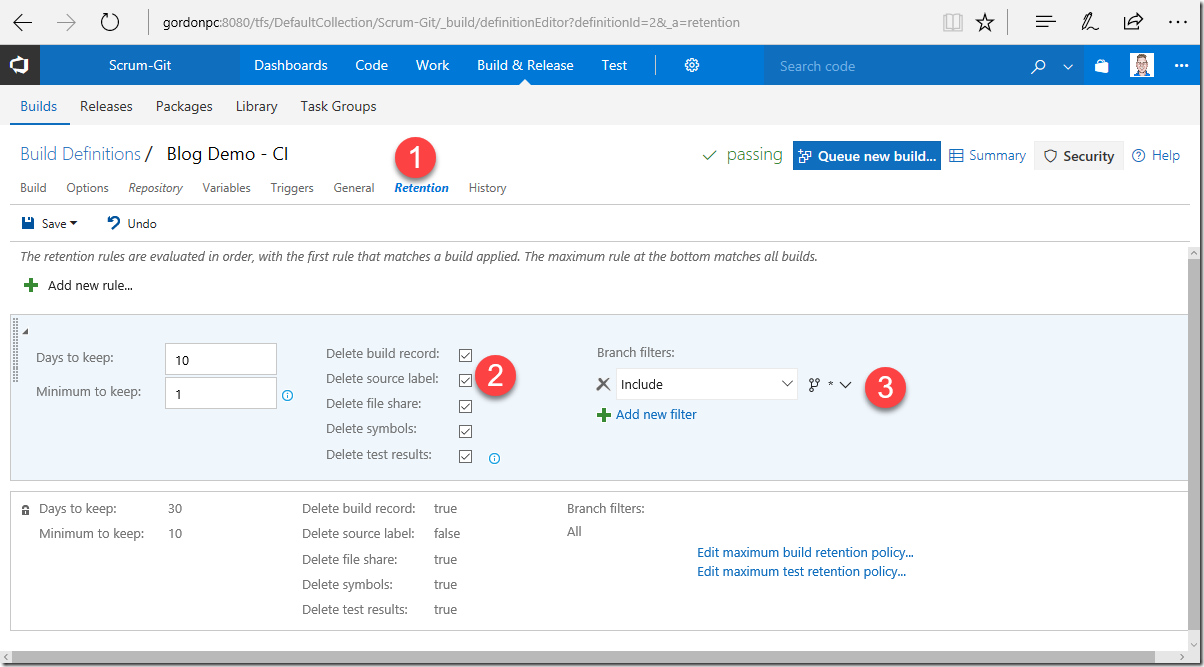Switch to the Task Groups tab
1204x667 pixels.
click(x=338, y=106)
